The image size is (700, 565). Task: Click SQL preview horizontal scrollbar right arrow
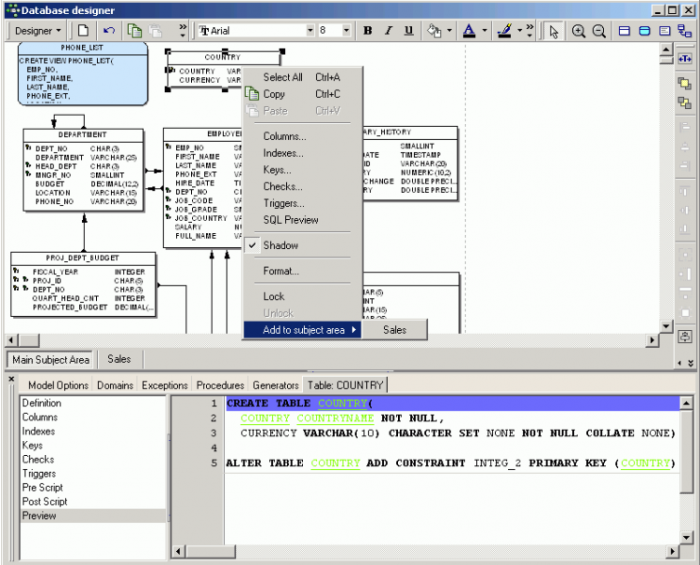click(x=672, y=552)
